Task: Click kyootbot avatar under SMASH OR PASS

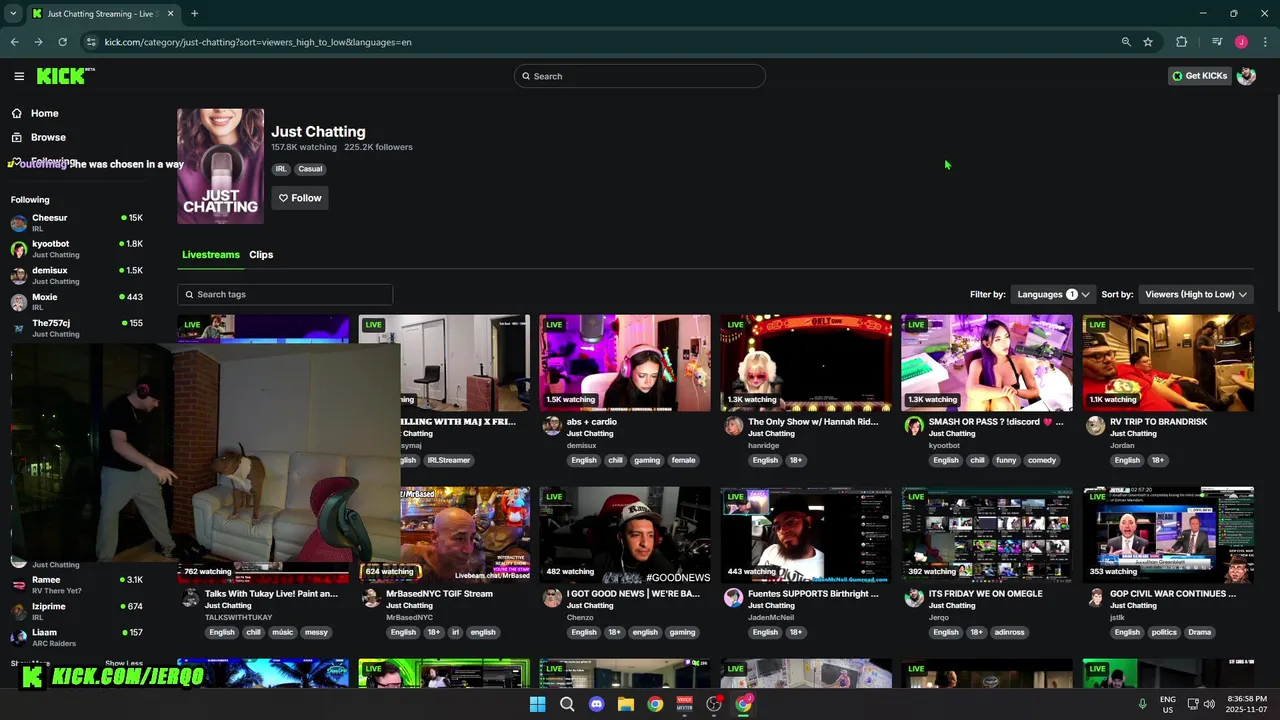Action: click(914, 426)
